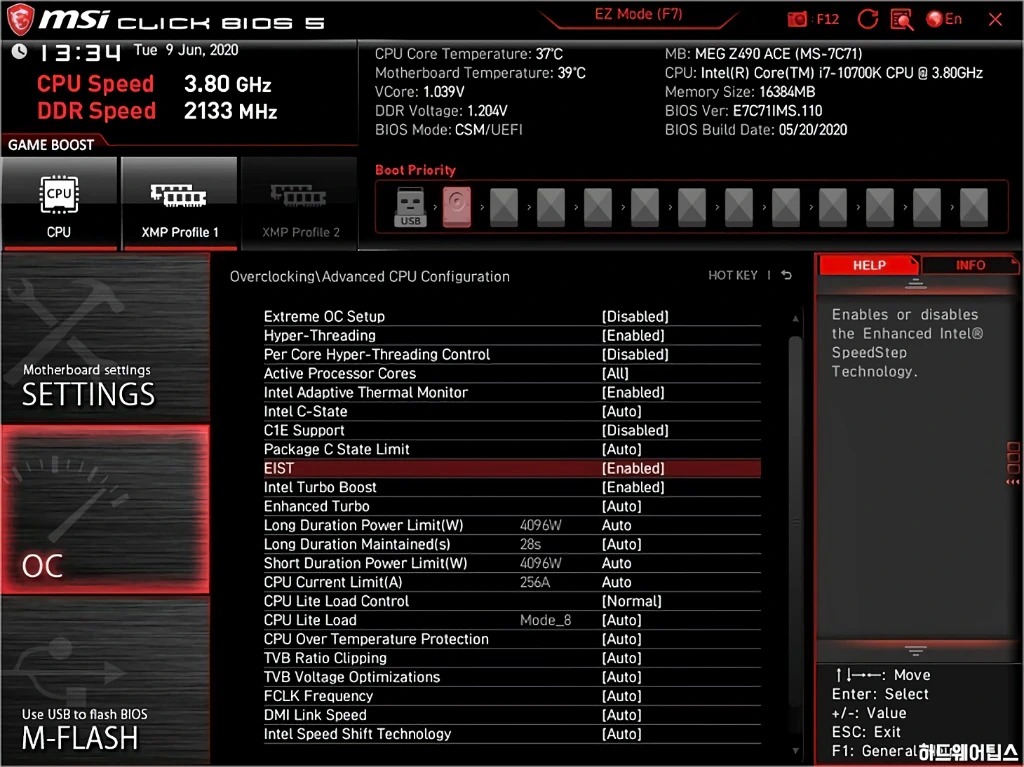Click the back arrow next to HOT KEY

click(x=786, y=275)
